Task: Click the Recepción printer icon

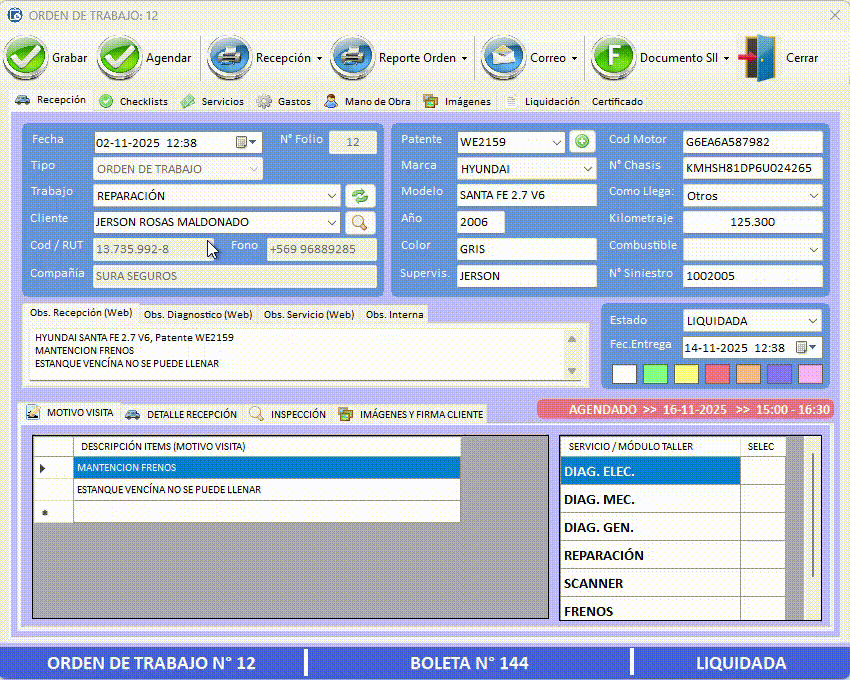Action: point(229,58)
